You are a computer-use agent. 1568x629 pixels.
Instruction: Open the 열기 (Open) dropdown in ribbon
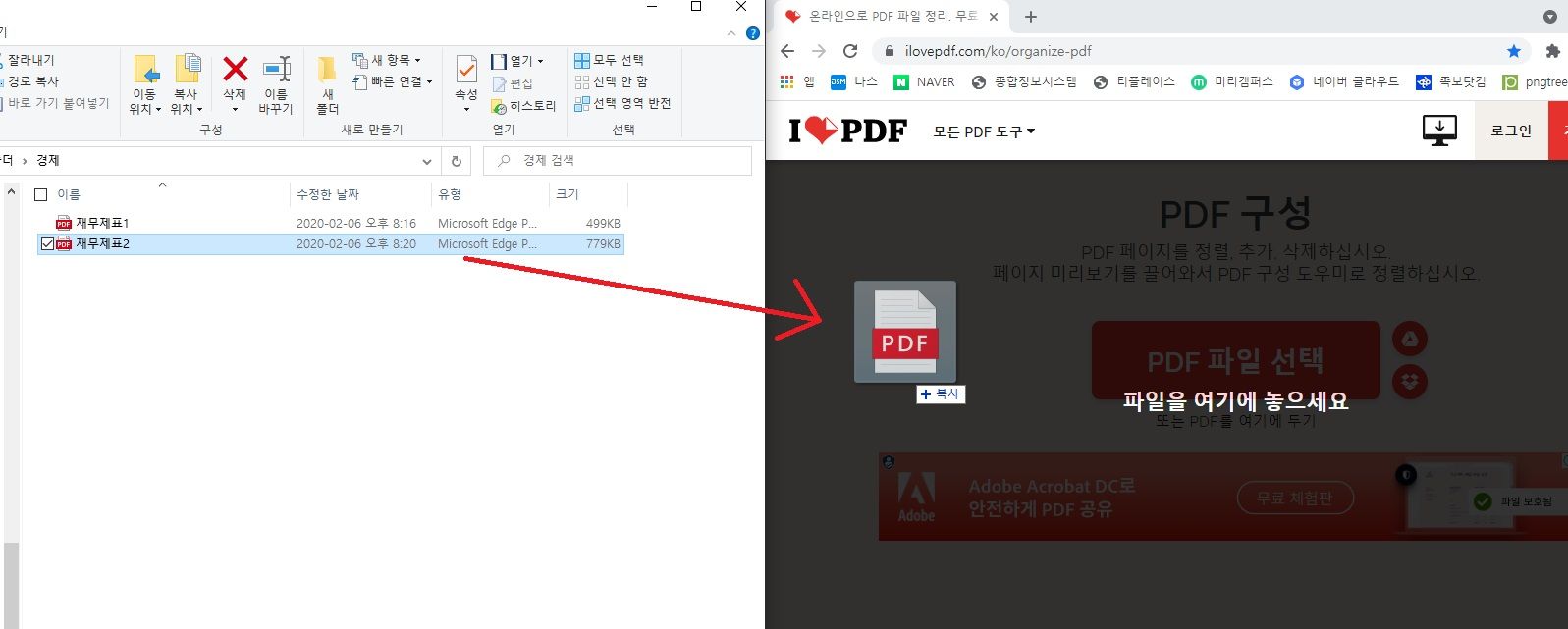click(517, 61)
